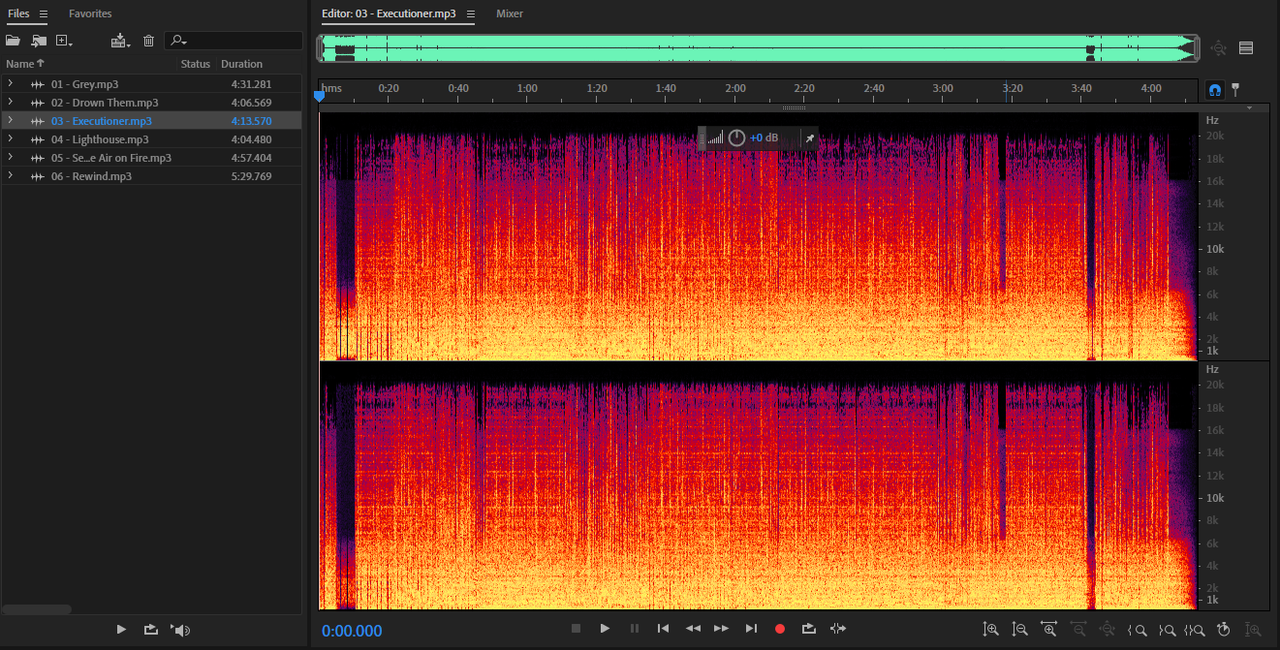This screenshot has width=1280, height=650.
Task: Click the Record button
Action: tap(780, 629)
